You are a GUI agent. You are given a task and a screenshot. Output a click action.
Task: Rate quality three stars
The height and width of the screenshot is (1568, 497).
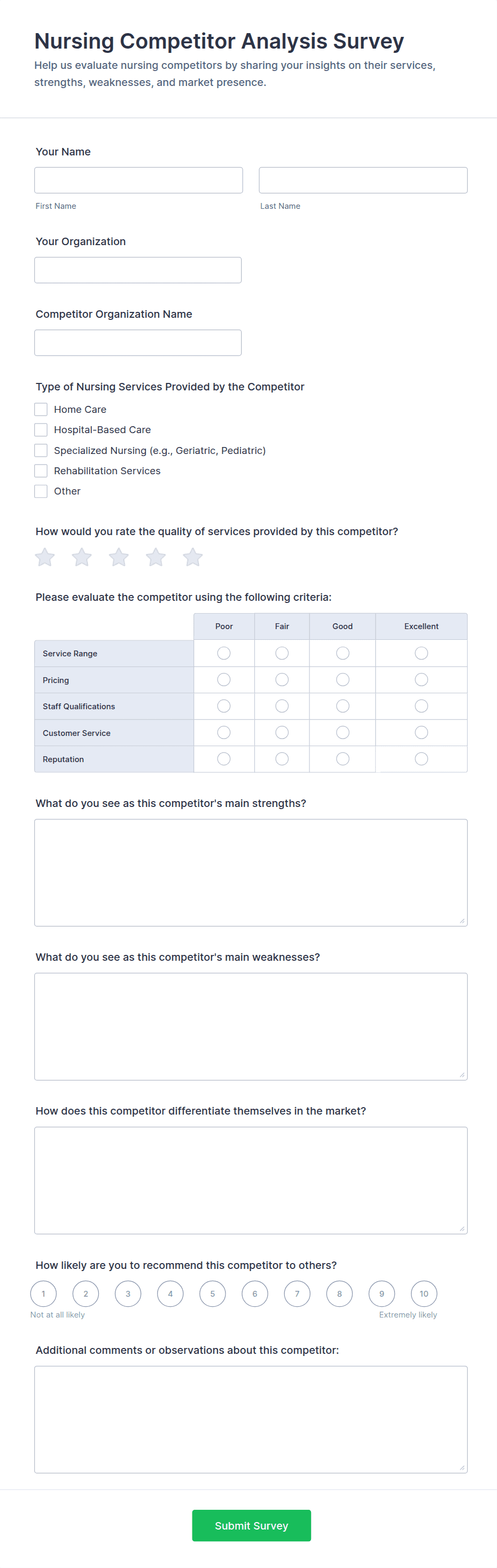pos(119,557)
